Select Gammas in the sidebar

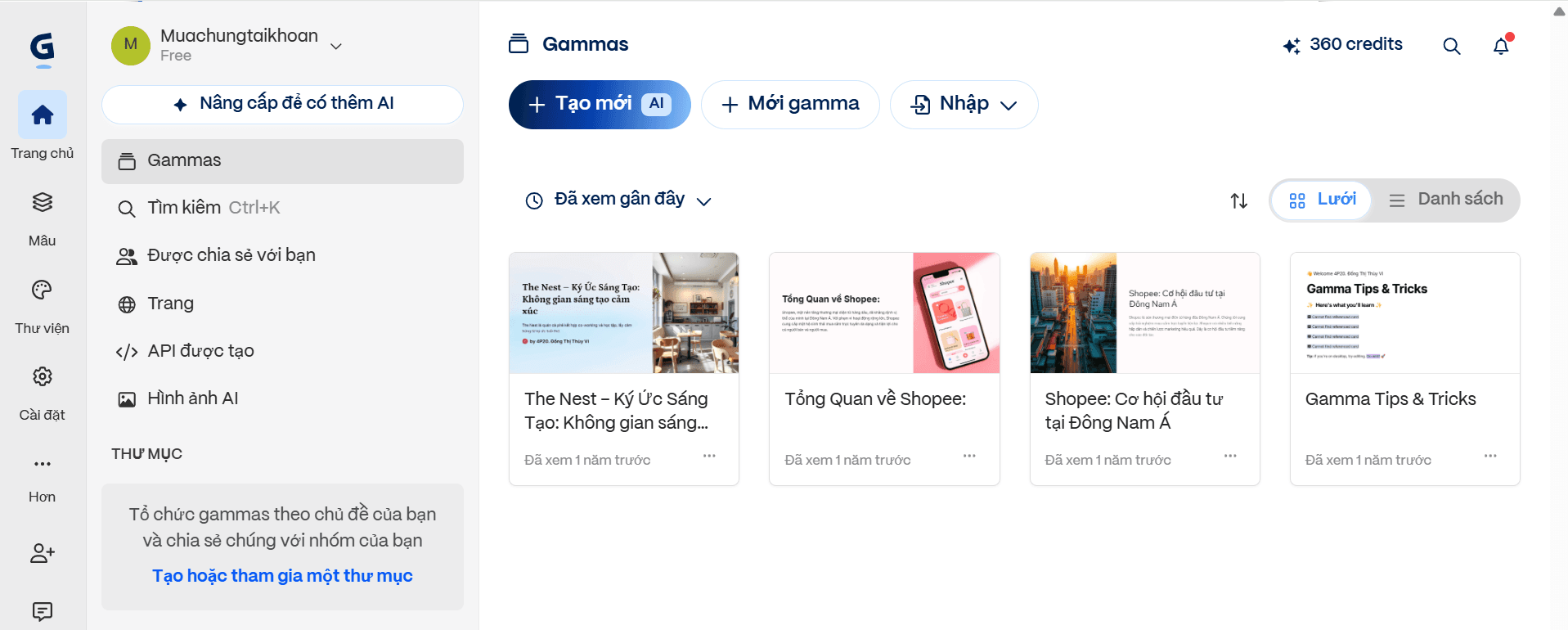coord(282,161)
